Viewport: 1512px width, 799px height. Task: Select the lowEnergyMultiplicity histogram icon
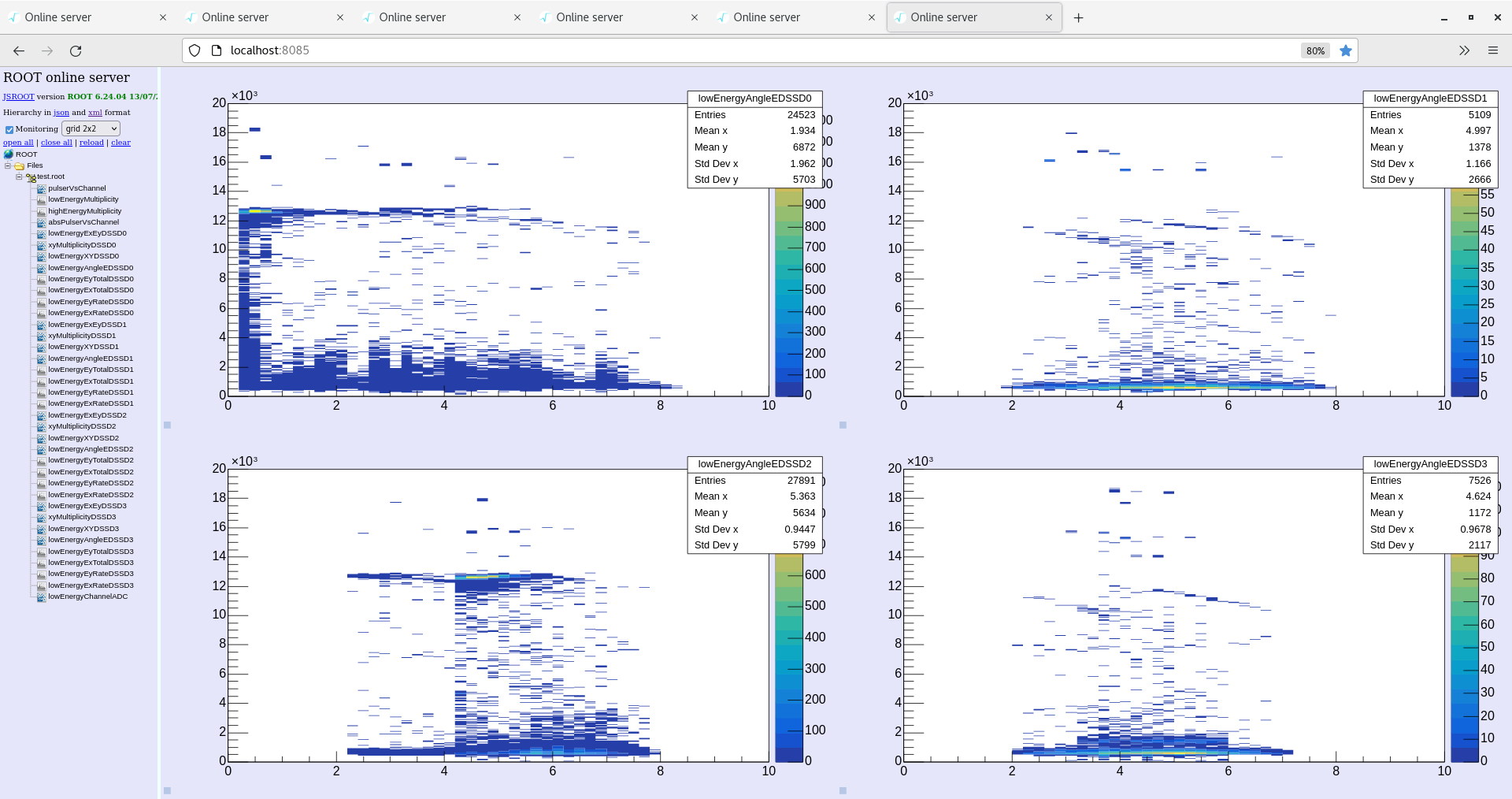click(40, 199)
